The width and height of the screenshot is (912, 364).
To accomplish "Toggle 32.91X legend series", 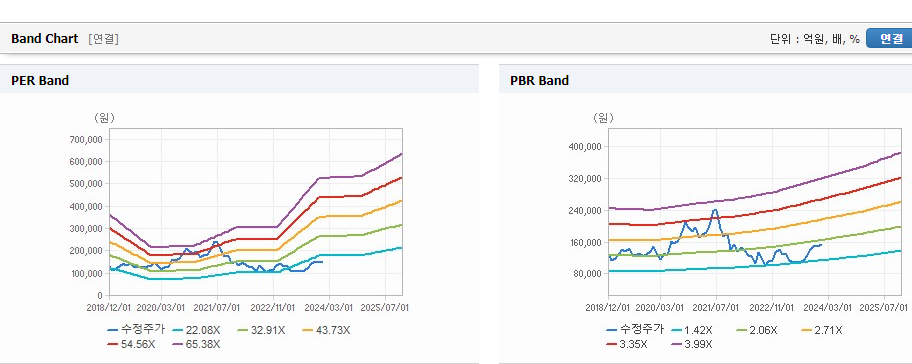I will [261, 330].
